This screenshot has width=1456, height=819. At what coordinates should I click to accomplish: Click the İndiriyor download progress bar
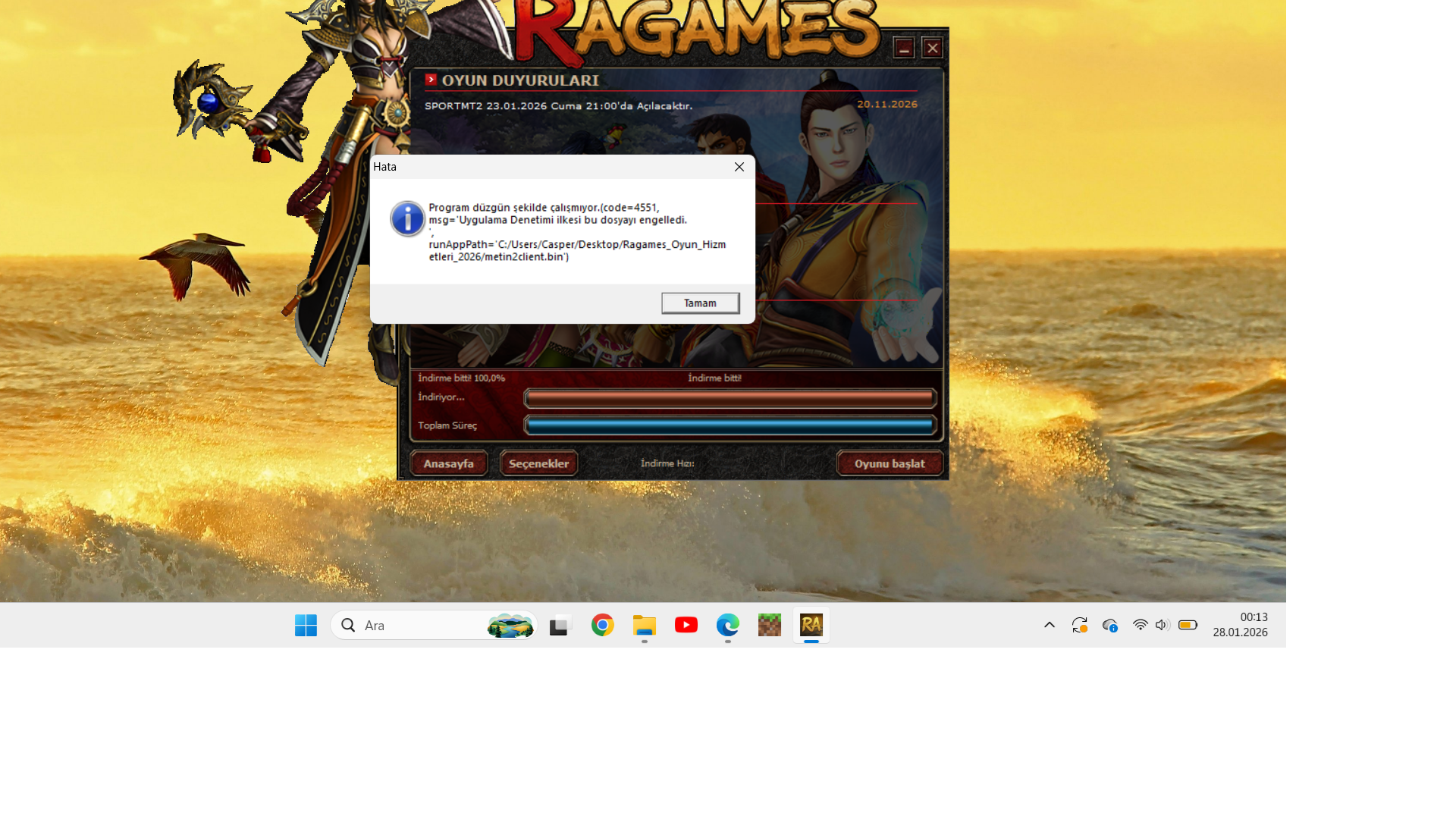click(730, 397)
